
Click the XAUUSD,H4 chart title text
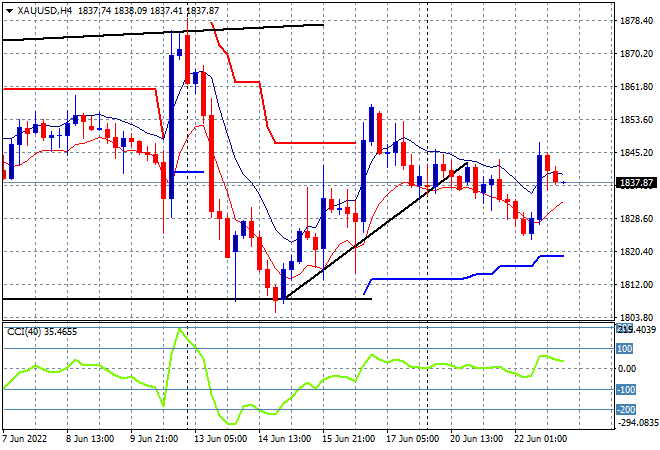tap(45, 11)
